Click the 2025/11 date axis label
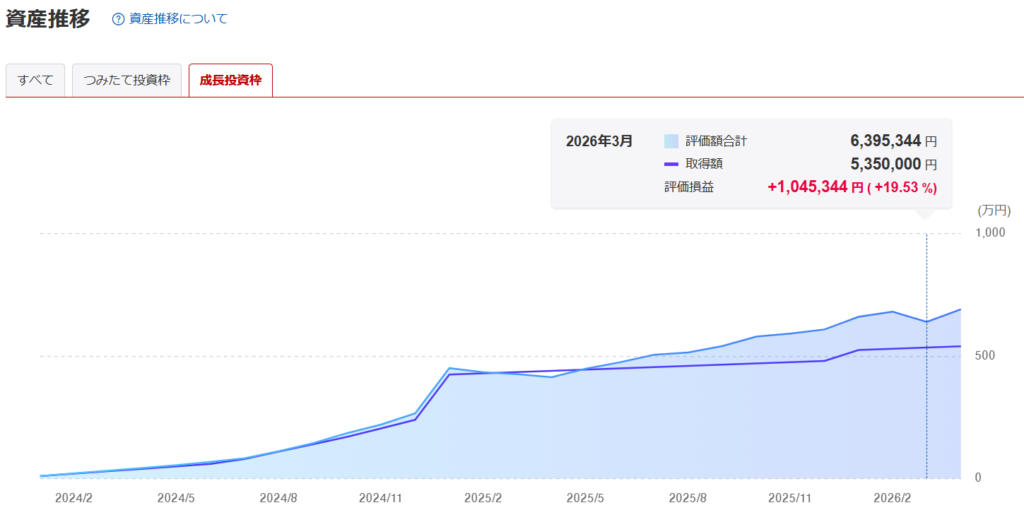 click(791, 497)
